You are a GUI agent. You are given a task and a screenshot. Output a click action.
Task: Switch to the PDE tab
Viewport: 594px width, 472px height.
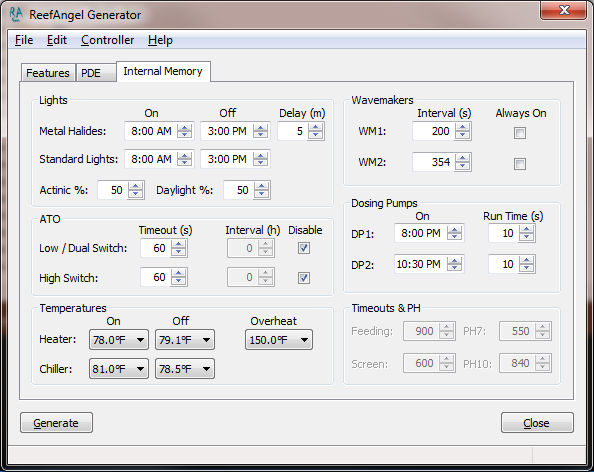pyautogui.click(x=95, y=73)
